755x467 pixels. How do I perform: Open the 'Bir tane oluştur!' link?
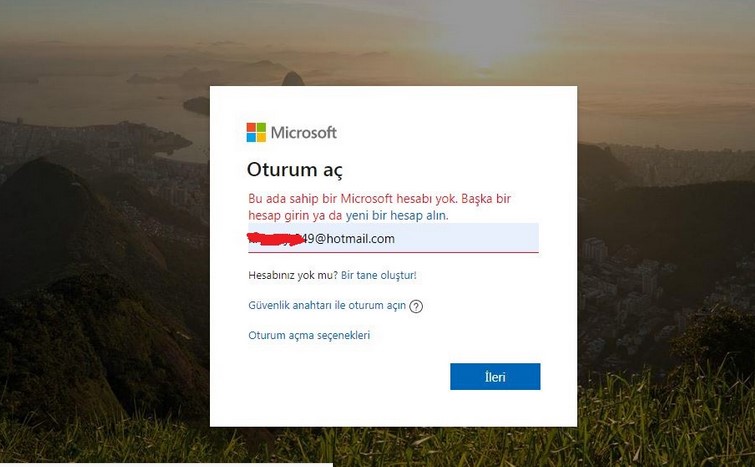(x=378, y=275)
